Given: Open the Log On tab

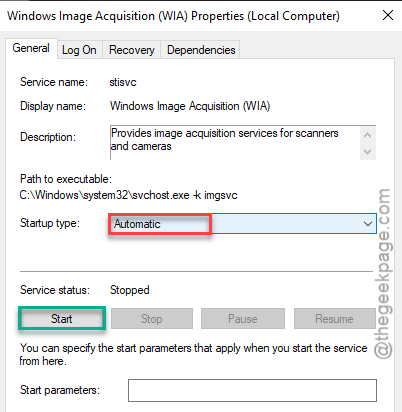Looking at the screenshot, I should pos(79,50).
